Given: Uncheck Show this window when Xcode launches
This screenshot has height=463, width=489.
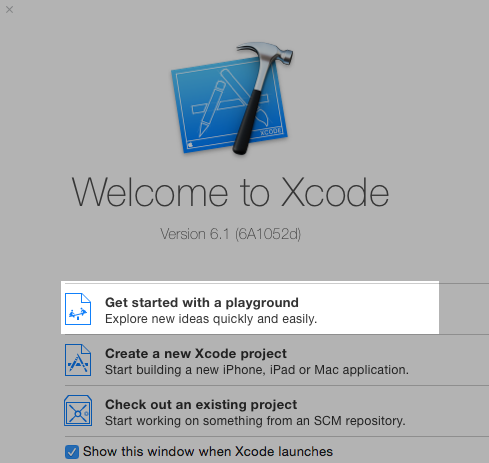Looking at the screenshot, I should coord(72,452).
